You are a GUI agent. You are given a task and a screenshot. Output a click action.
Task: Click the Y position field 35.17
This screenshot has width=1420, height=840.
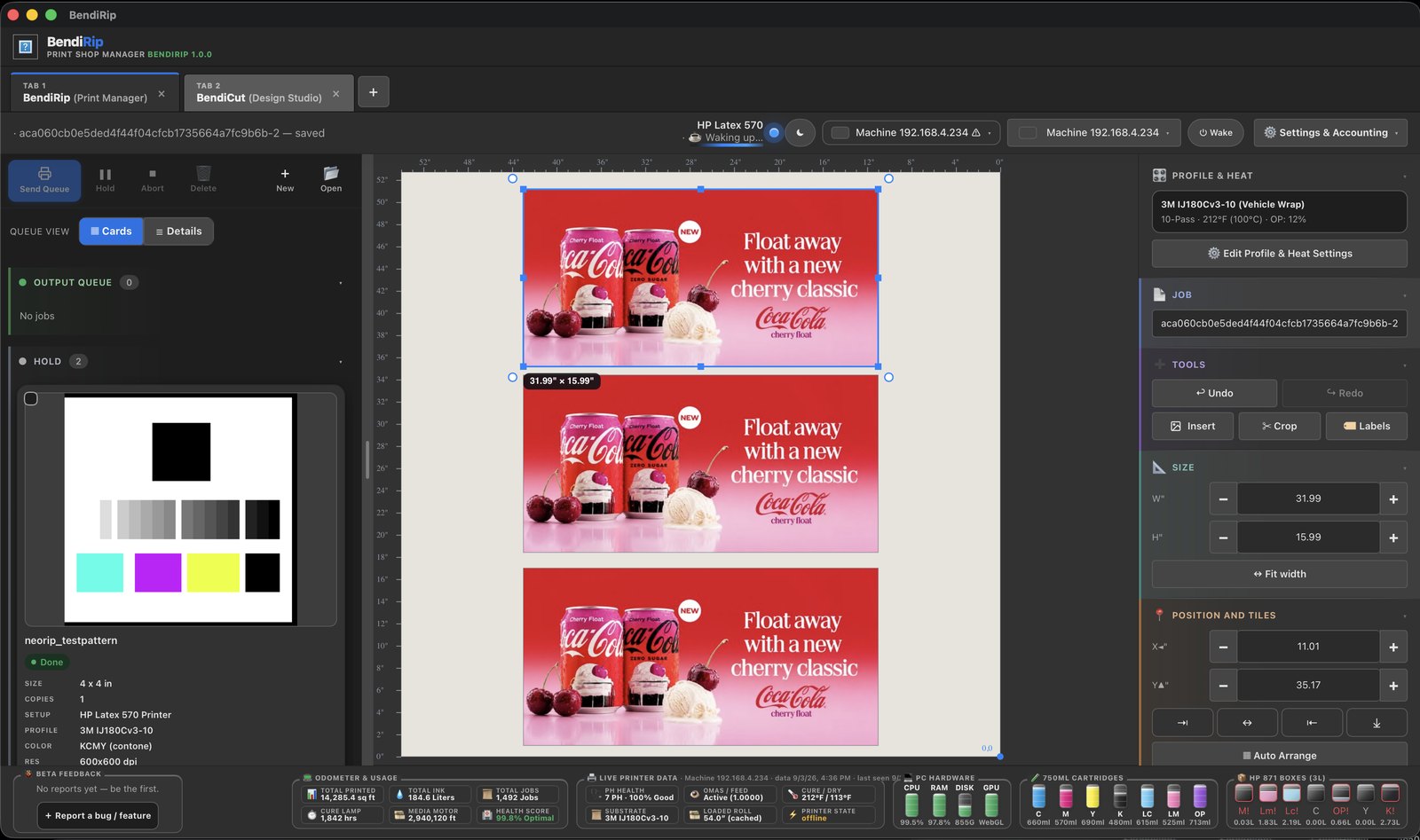coord(1308,686)
